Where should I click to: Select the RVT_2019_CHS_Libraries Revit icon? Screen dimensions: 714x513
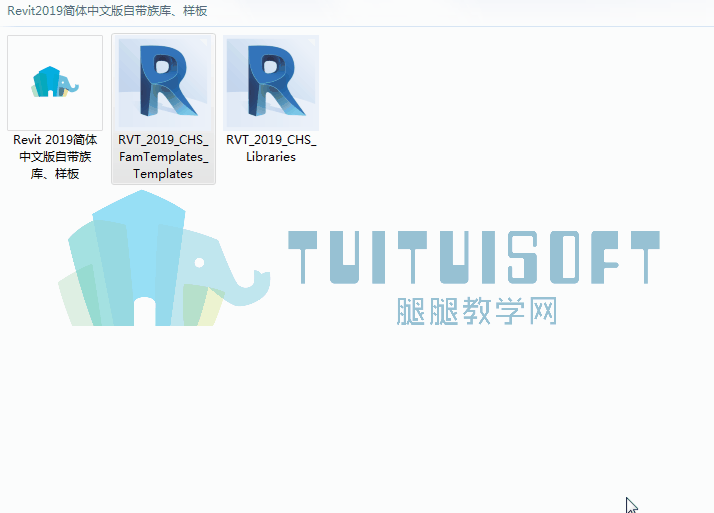coord(271,84)
